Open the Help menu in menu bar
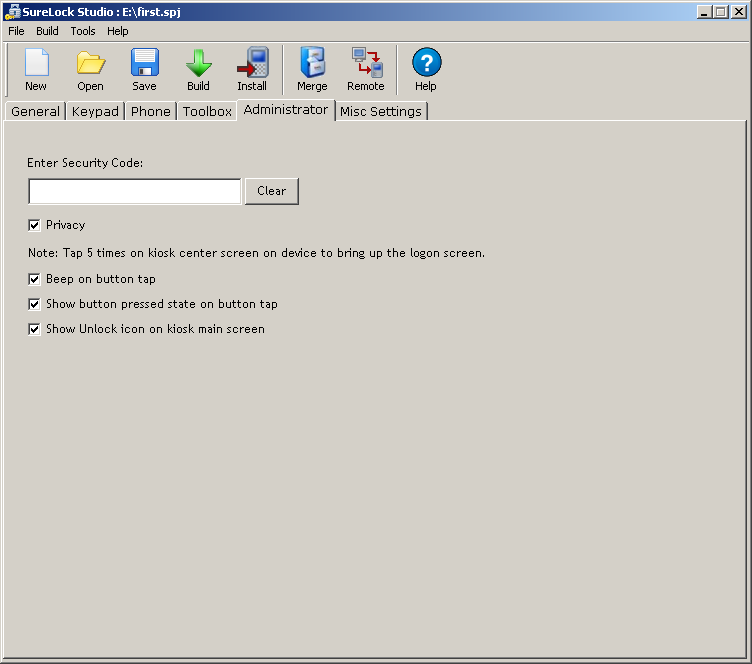Screen dimensions: 752x664 pyautogui.click(x=118, y=31)
